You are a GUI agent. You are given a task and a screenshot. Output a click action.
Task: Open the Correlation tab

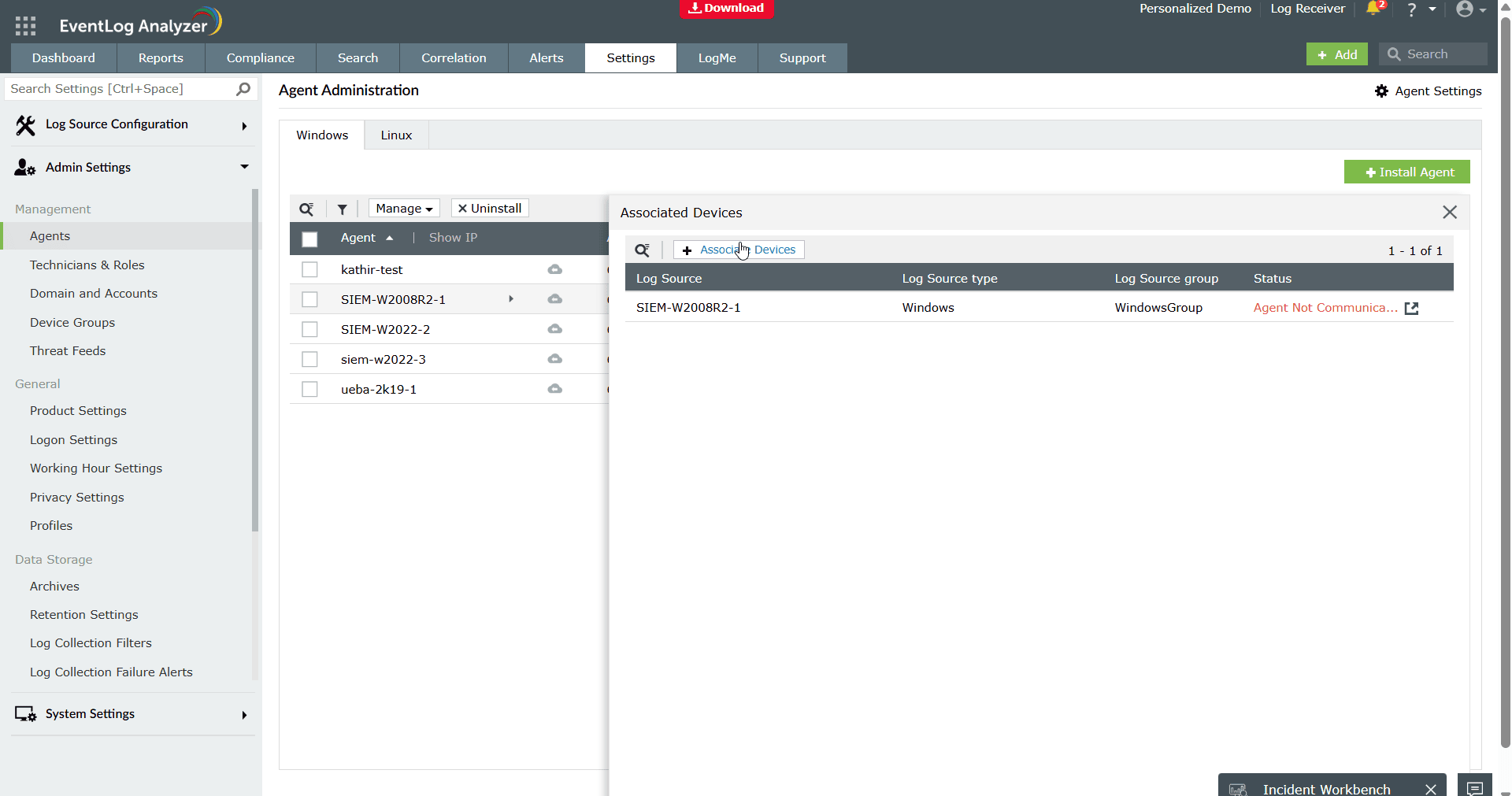tap(454, 58)
